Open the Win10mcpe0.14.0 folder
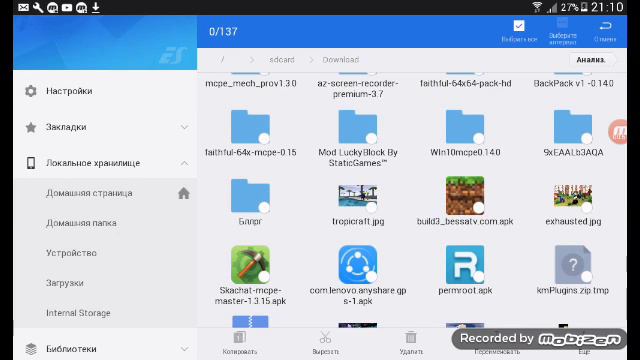Image resolution: width=640 pixels, height=360 pixels. coord(465,127)
